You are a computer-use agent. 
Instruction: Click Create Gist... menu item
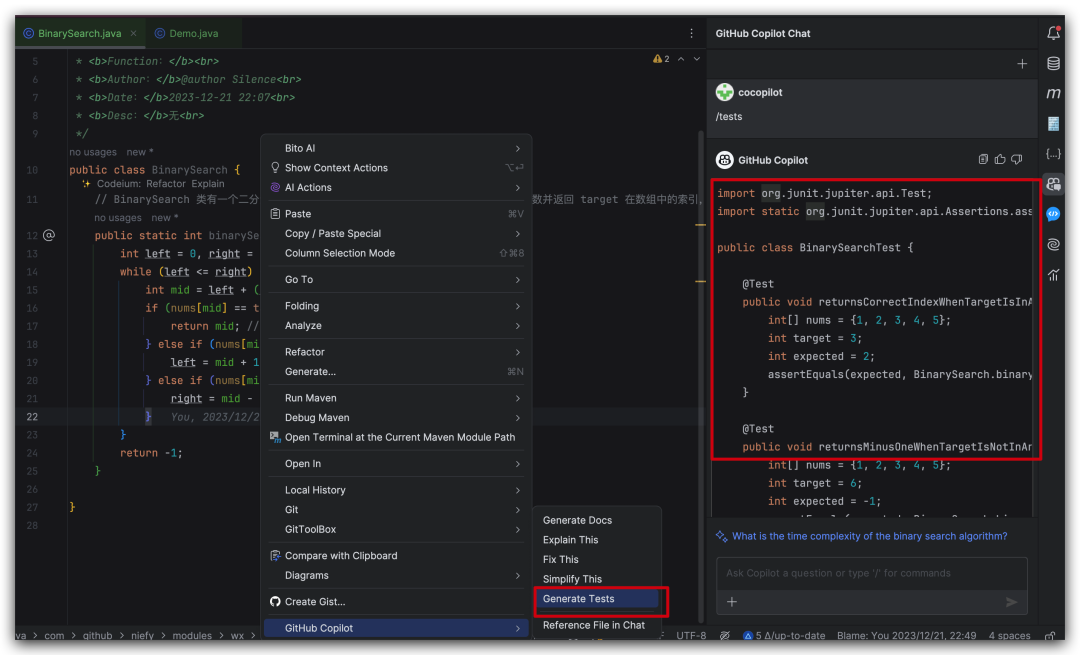[x=397, y=602]
